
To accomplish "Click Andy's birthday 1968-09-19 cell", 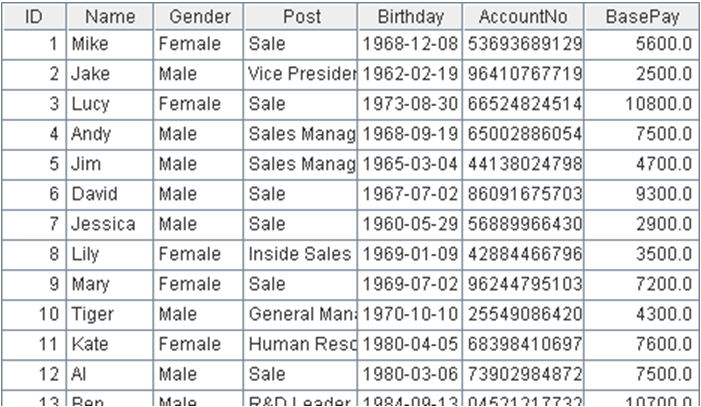I will (410, 133).
